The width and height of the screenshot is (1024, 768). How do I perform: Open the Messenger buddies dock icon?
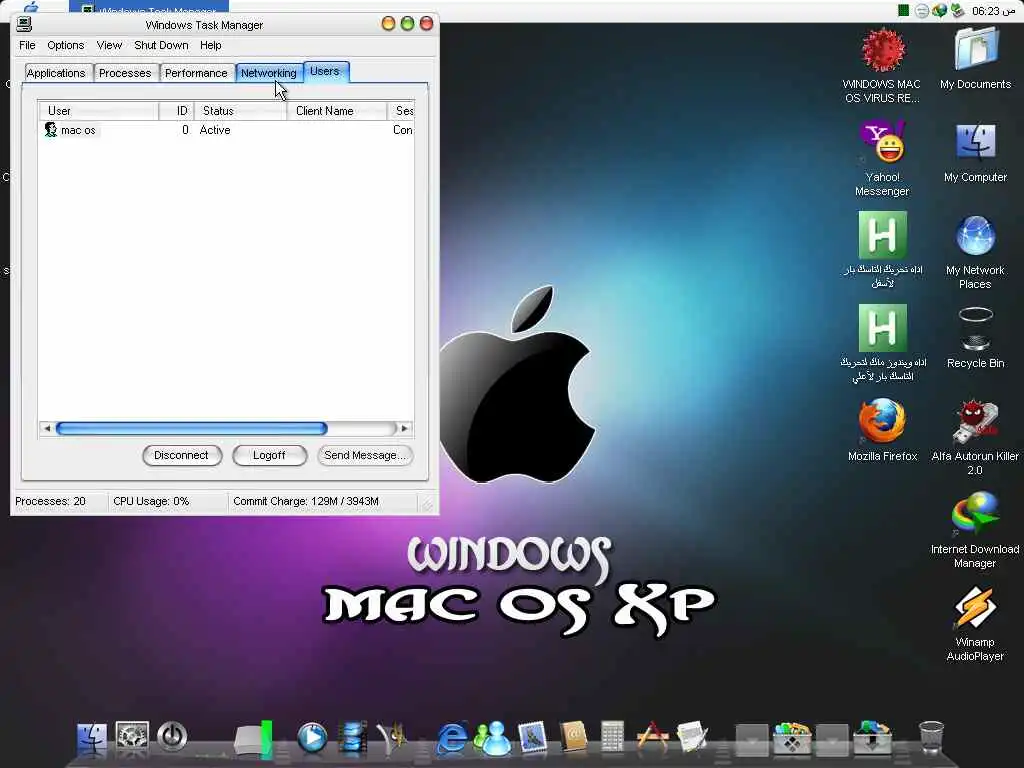click(492, 738)
